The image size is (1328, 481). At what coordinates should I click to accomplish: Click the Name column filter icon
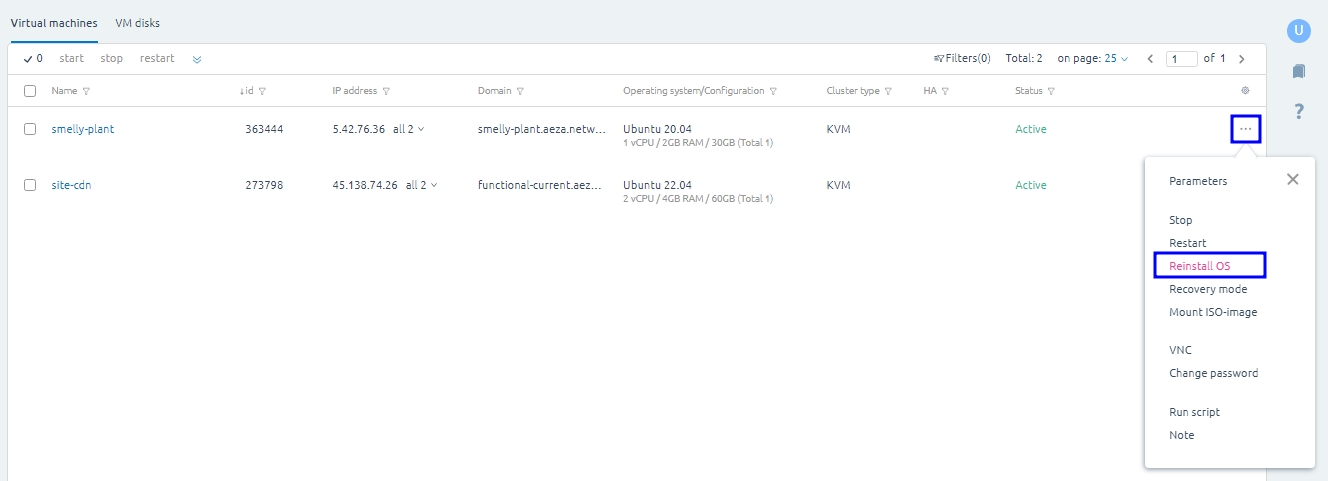tap(86, 91)
